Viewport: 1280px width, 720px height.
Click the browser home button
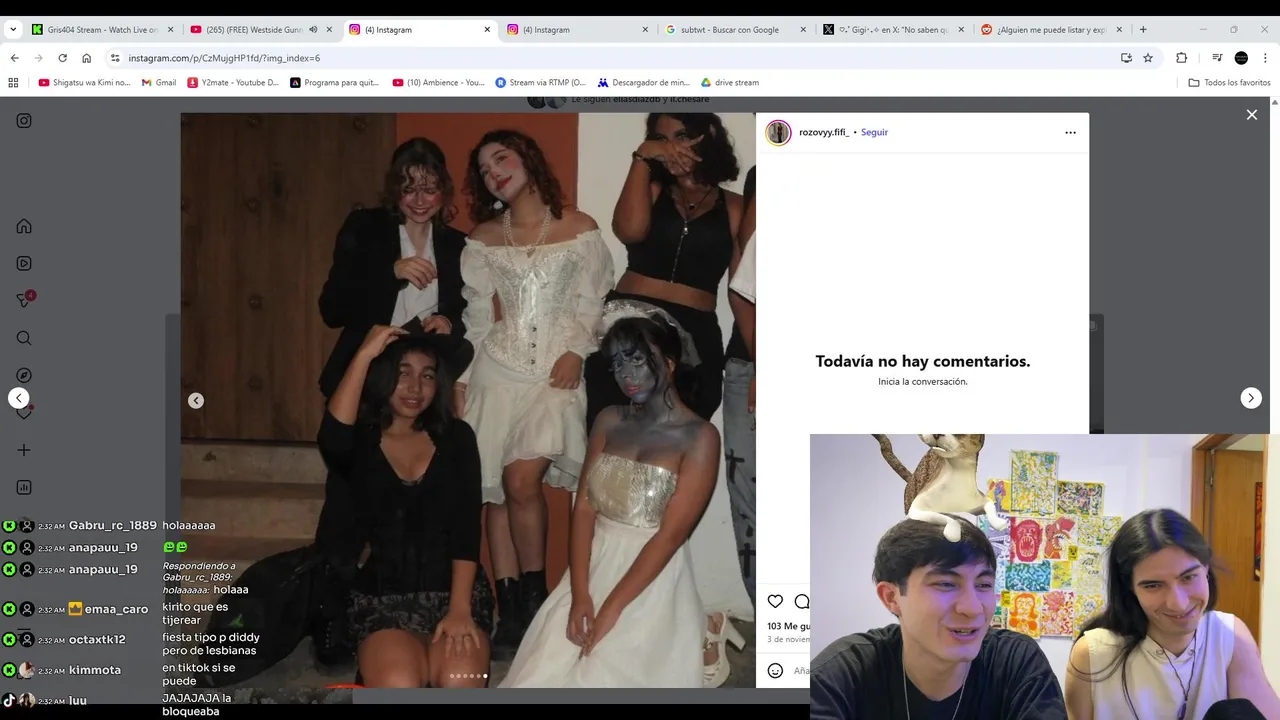pos(86,58)
